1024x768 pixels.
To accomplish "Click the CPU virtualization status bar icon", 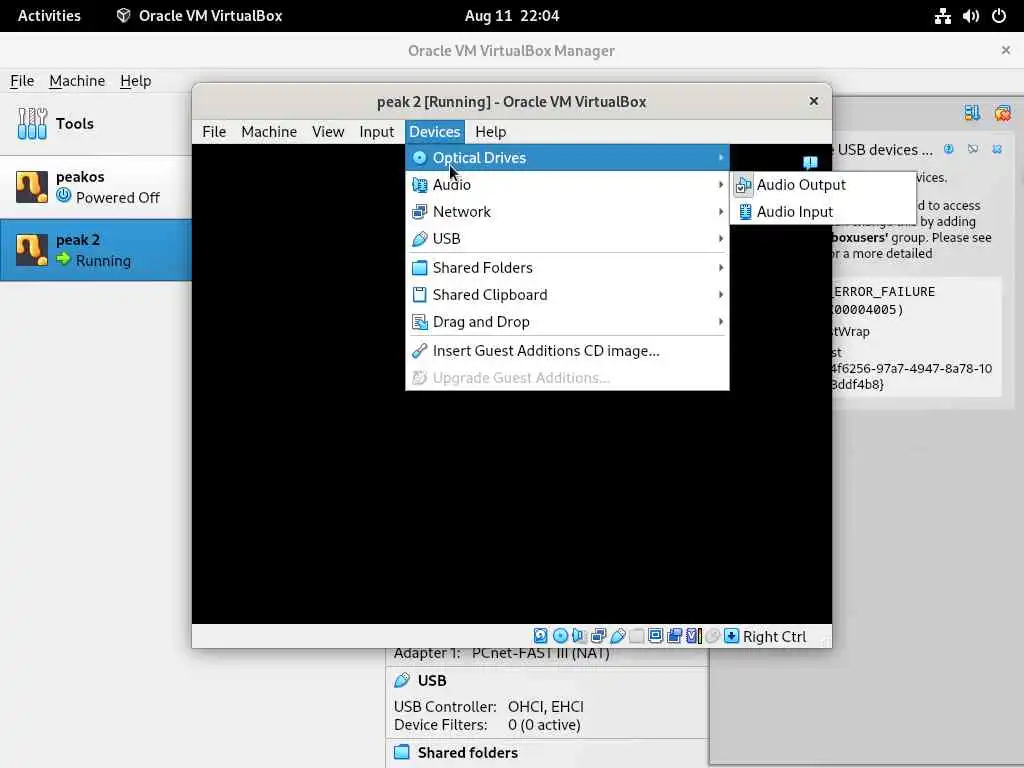I will [x=694, y=636].
